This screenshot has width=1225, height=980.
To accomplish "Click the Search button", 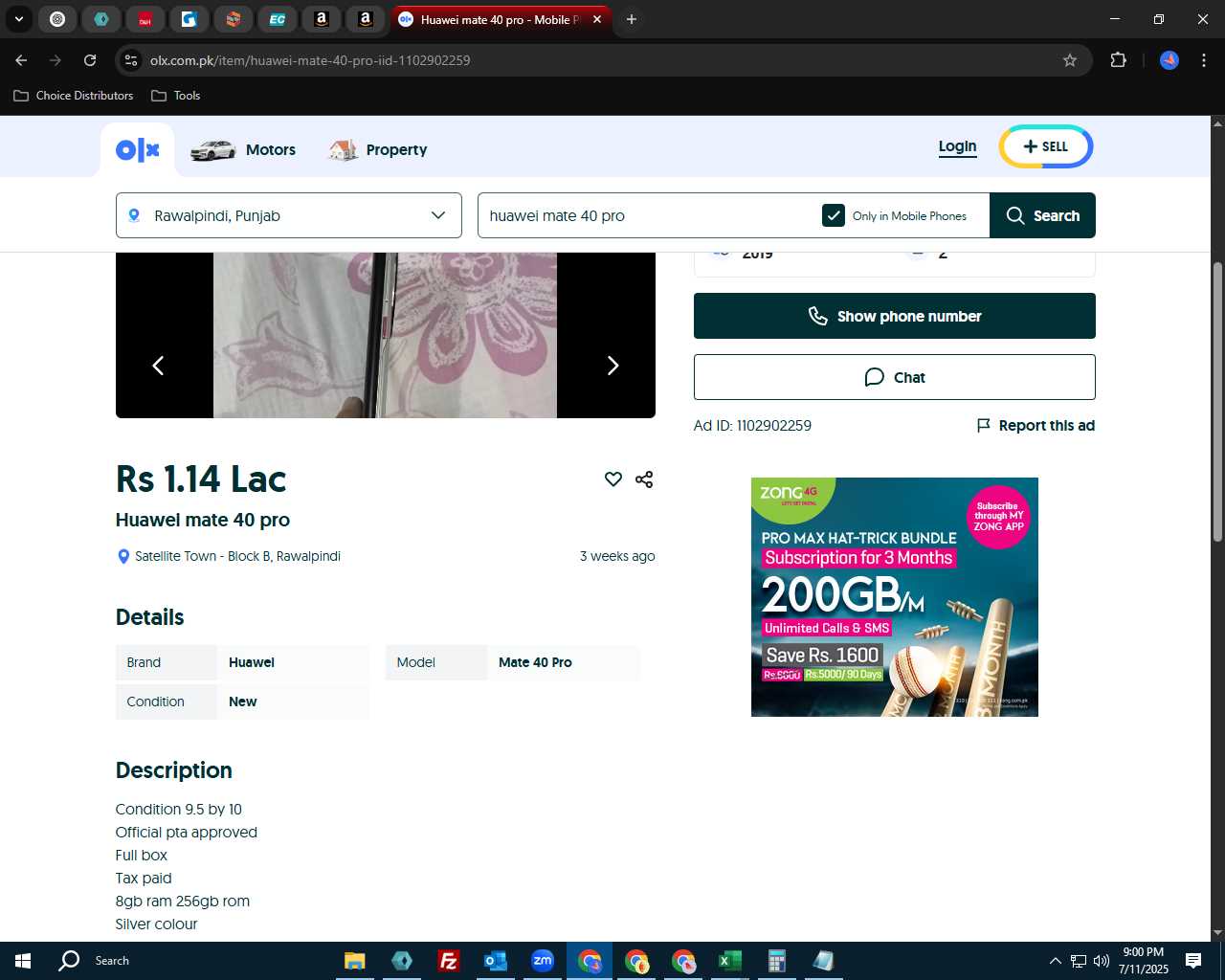I will click(1042, 215).
